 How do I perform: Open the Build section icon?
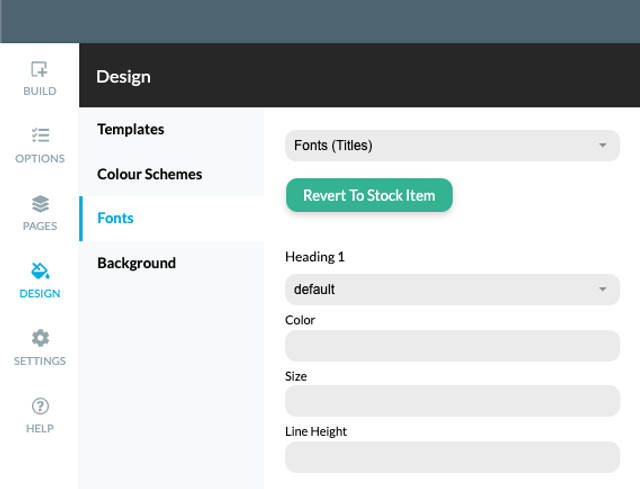click(x=39, y=69)
